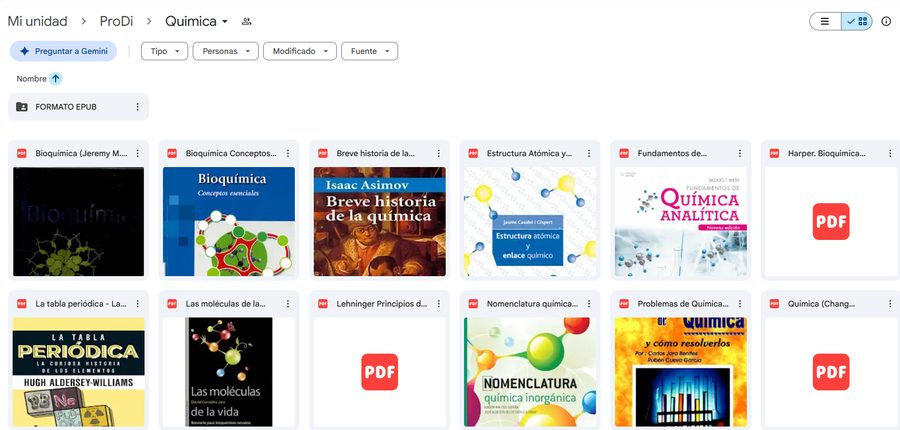Image resolution: width=900 pixels, height=430 pixels.
Task: Click PDF icon of Harper. Bioquimica file
Action: pos(774,153)
